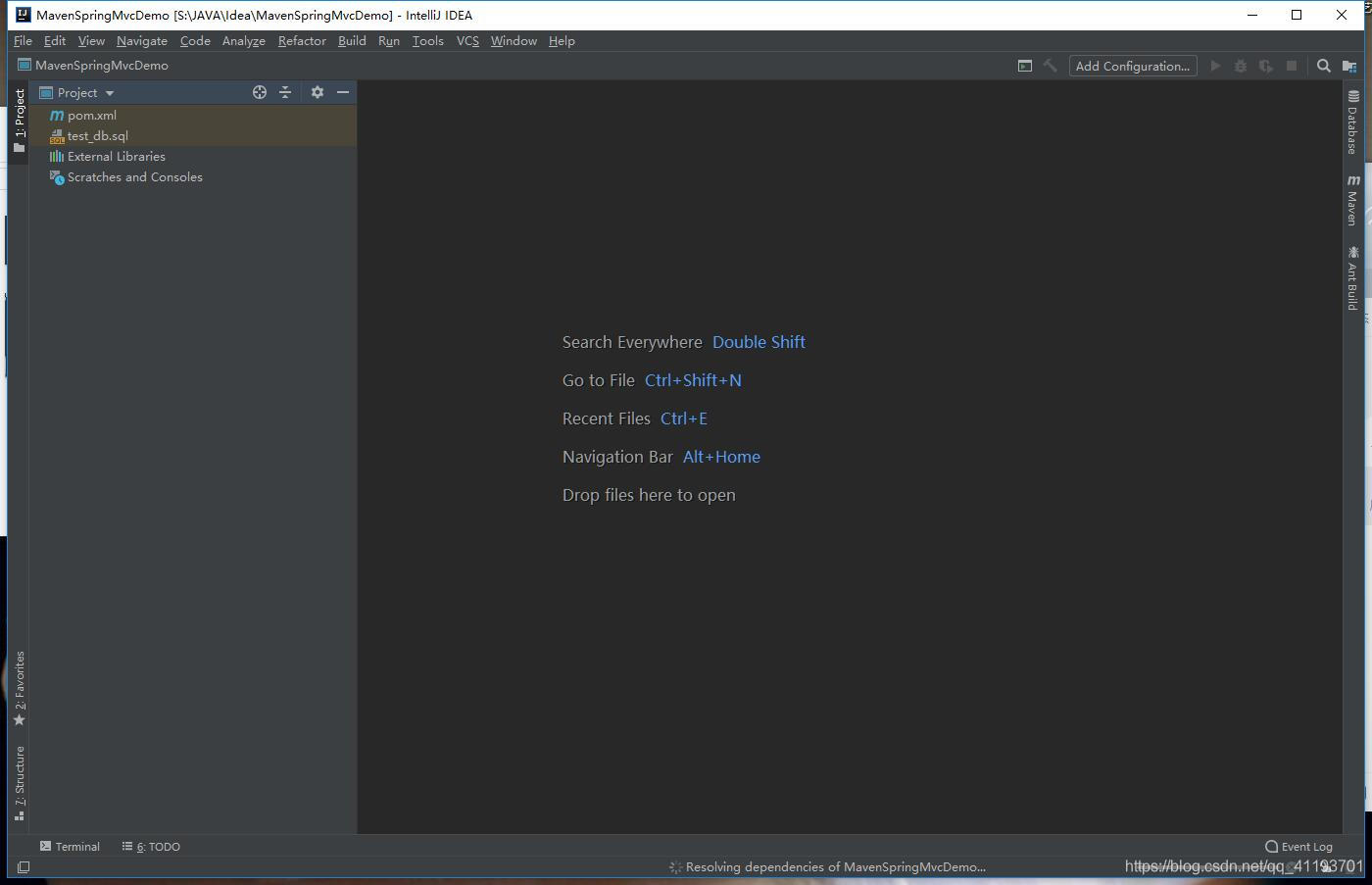1372x885 pixels.
Task: Open the Tools menu
Action: point(428,41)
